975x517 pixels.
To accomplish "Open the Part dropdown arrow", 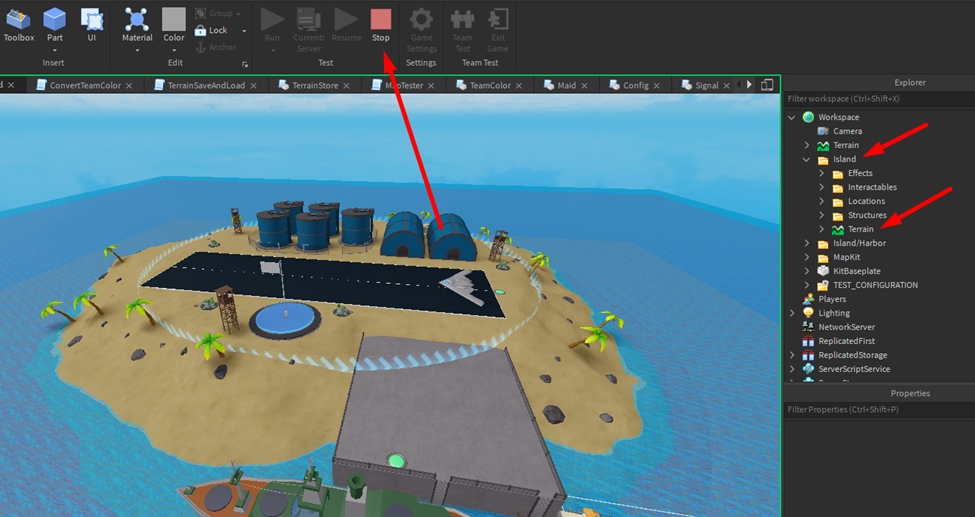I will [55, 50].
